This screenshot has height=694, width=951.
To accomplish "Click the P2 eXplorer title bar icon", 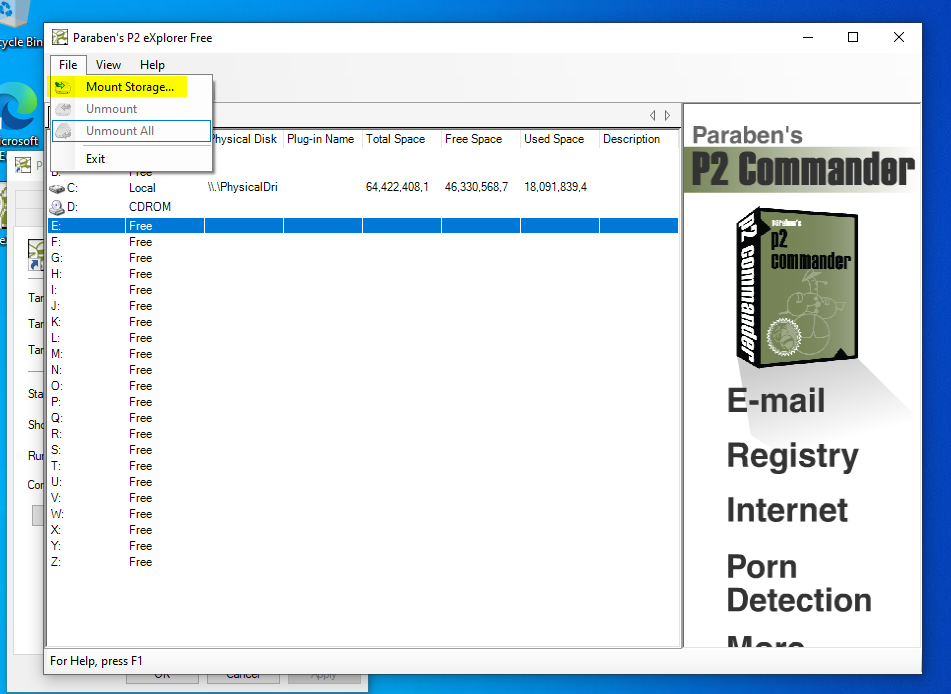I will (60, 38).
